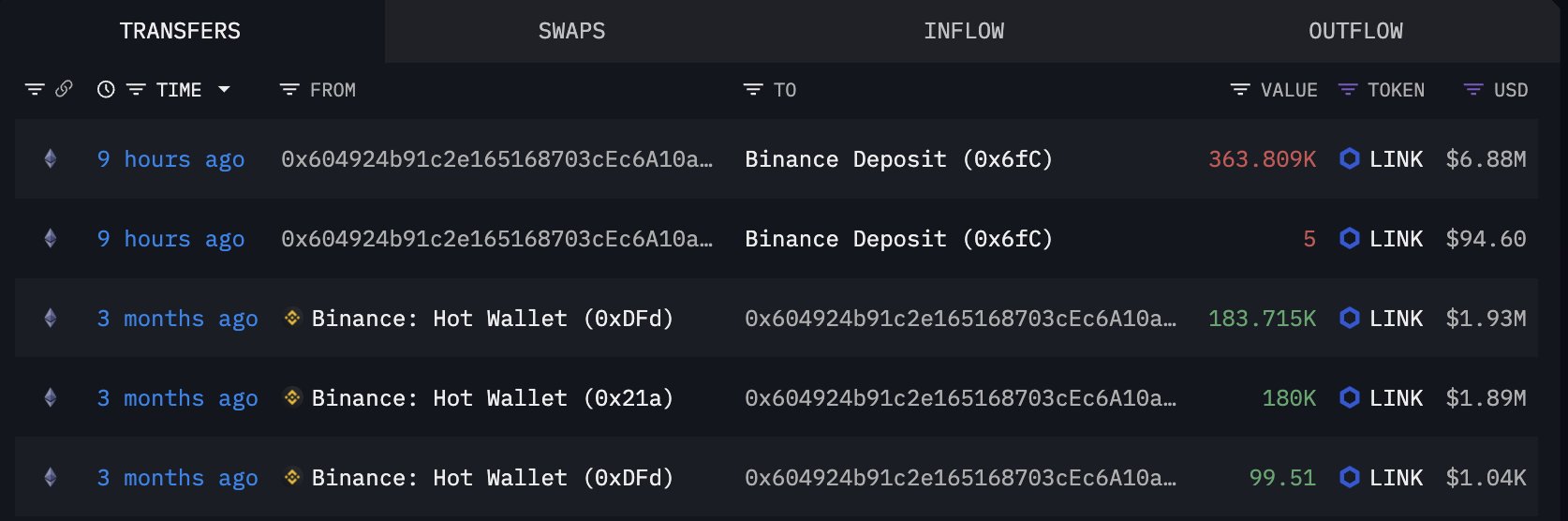Open the OUTFLOW tab

coord(1355,31)
